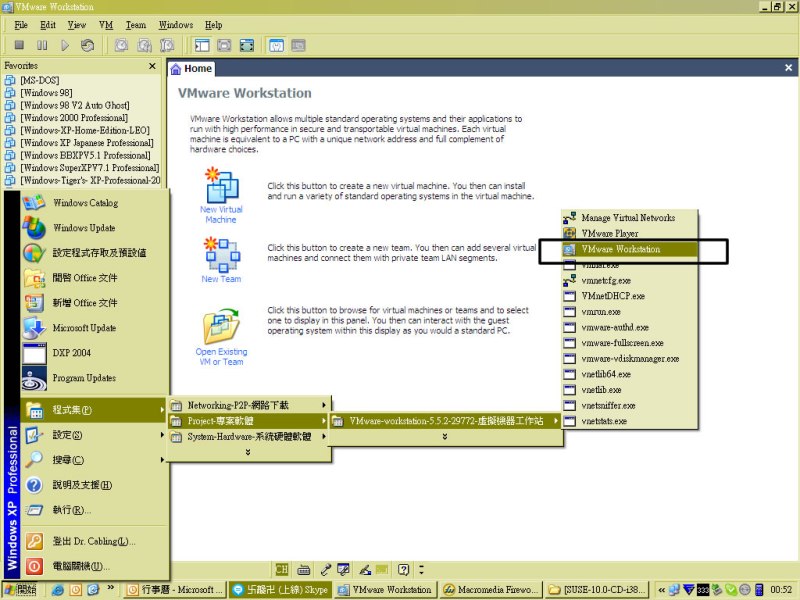Image resolution: width=800 pixels, height=600 pixels.
Task: Click the Take Snapshot toolbar icon
Action: 121,45
